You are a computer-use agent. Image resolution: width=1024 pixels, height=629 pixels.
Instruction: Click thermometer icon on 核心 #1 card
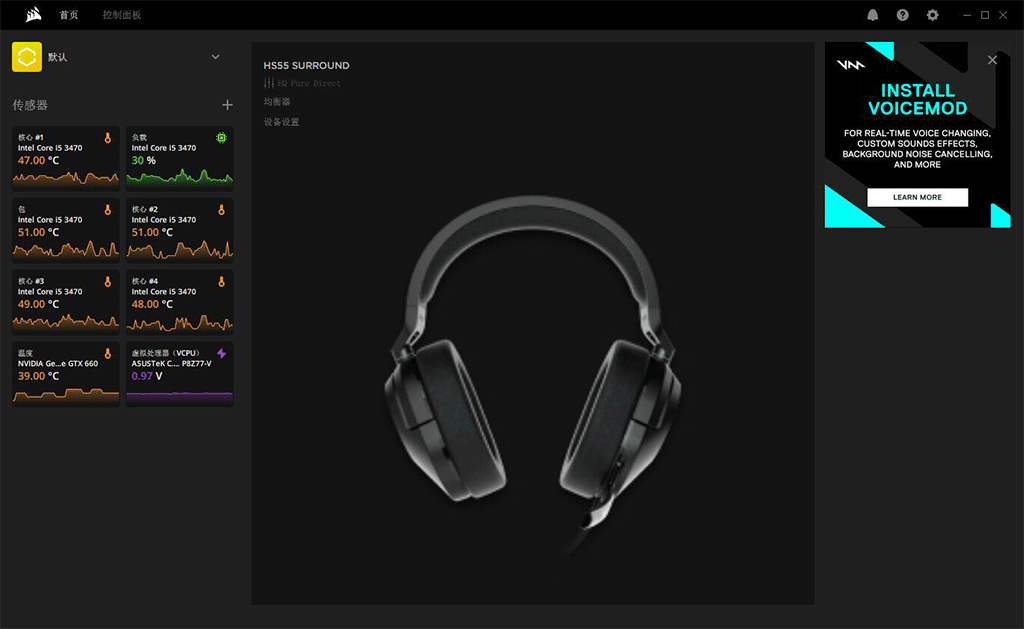(x=108, y=138)
